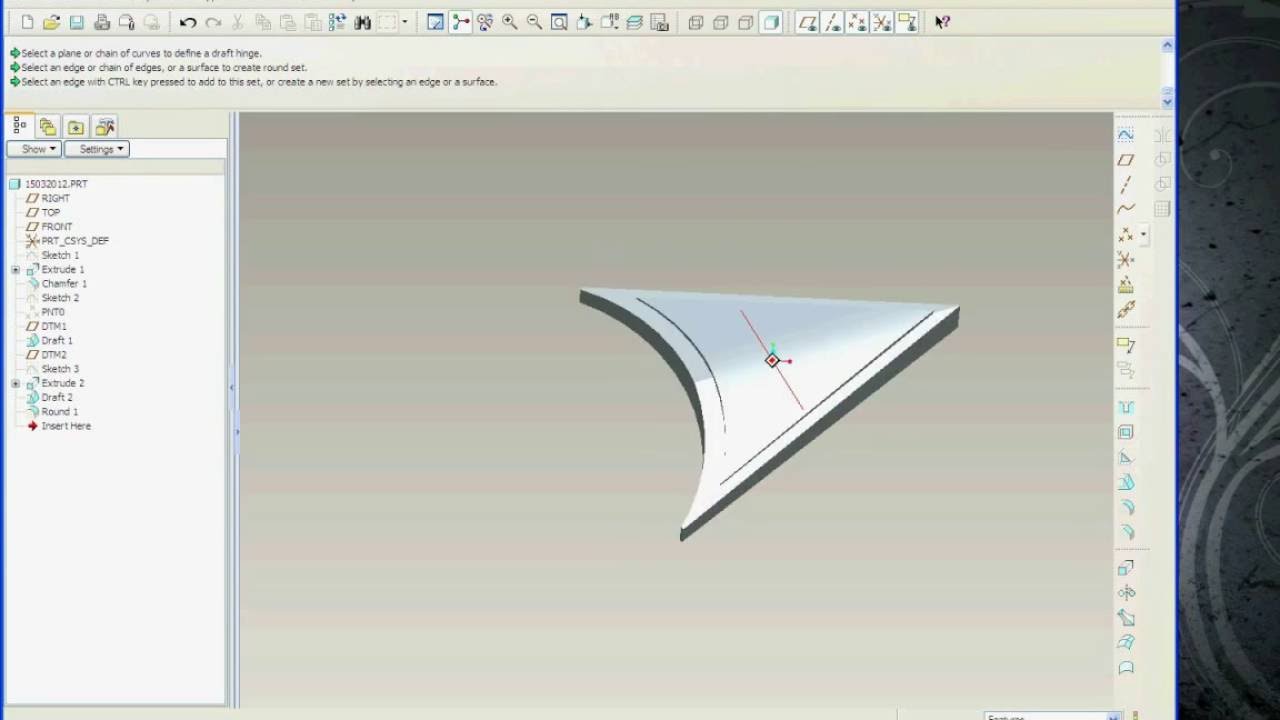Viewport: 1280px width, 720px height.
Task: Click the Sketch tool in the right toolbar
Action: point(1126,134)
